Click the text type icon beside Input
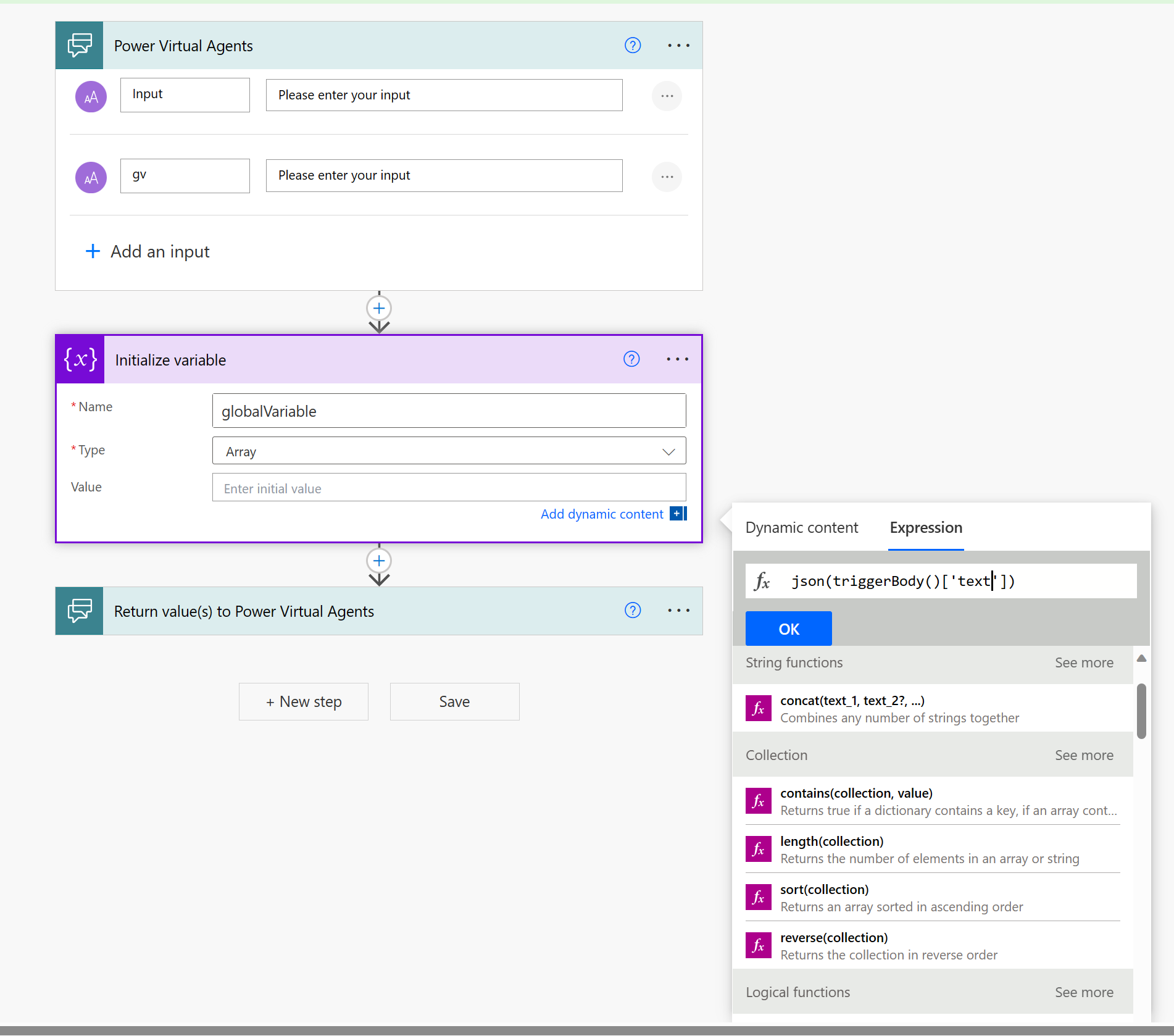The height and width of the screenshot is (1036, 1174). [x=91, y=96]
